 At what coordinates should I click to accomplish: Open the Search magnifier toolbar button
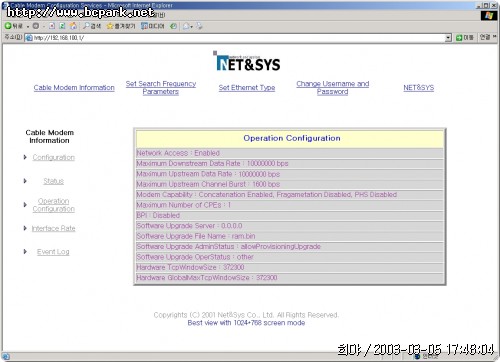coord(92,26)
